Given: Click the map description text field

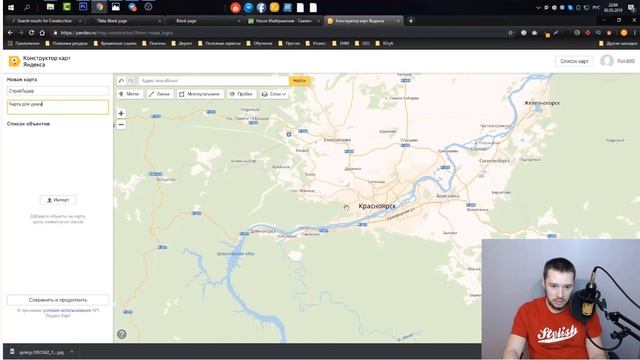Looking at the screenshot, I should (58, 107).
